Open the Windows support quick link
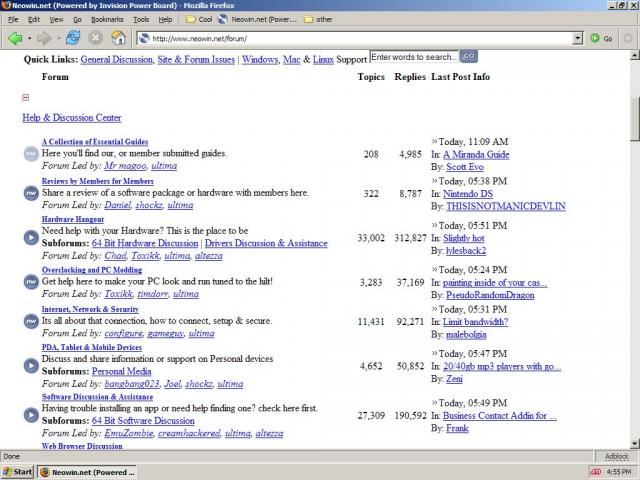Screen dimensions: 640x480 tap(260, 60)
